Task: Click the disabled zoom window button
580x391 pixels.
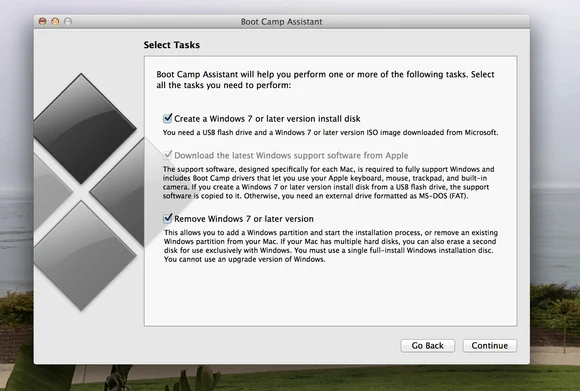Action: (x=68, y=21)
